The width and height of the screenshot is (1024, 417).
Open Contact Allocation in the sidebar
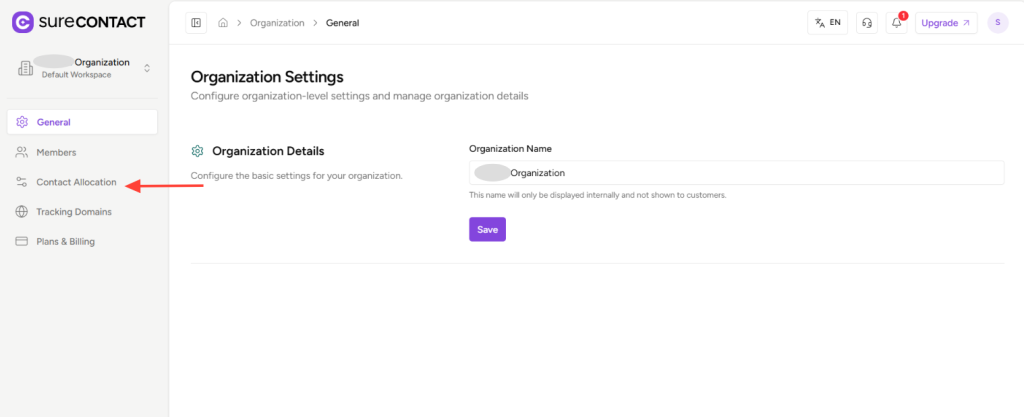coord(76,182)
